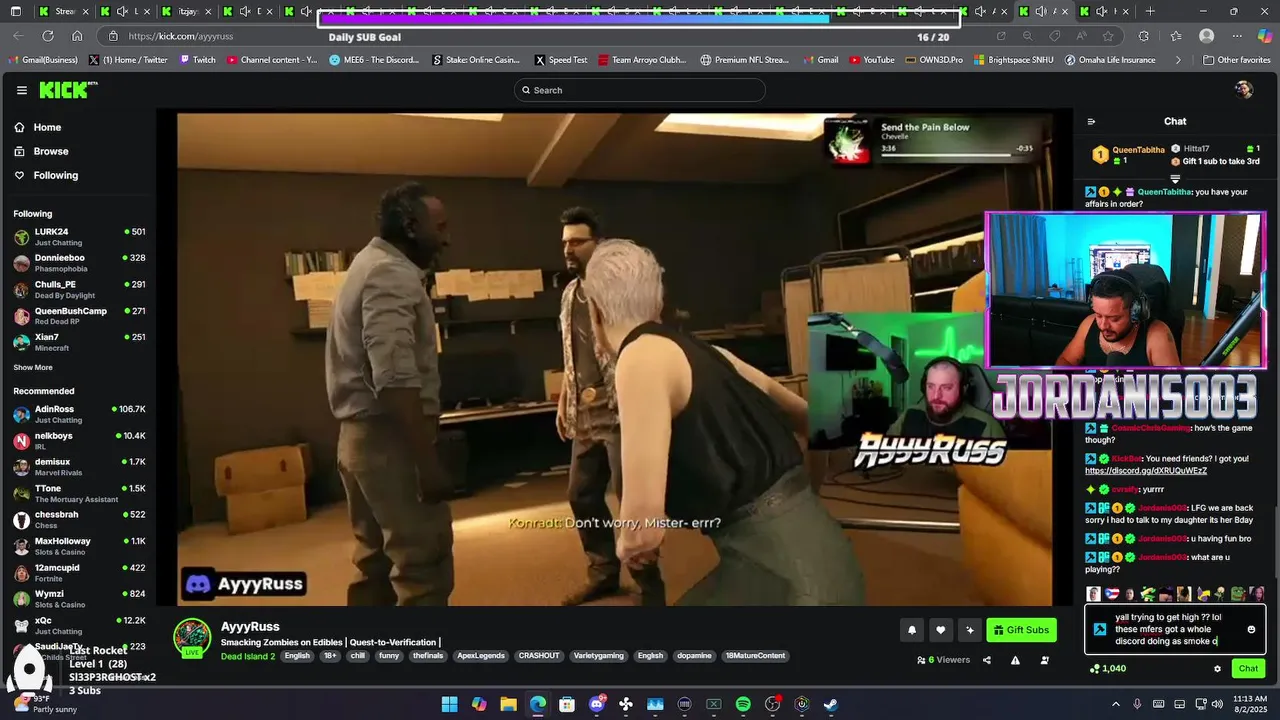The width and height of the screenshot is (1280, 720).
Task: Open QueenBushCamp channel in sidebar
Action: [78, 316]
